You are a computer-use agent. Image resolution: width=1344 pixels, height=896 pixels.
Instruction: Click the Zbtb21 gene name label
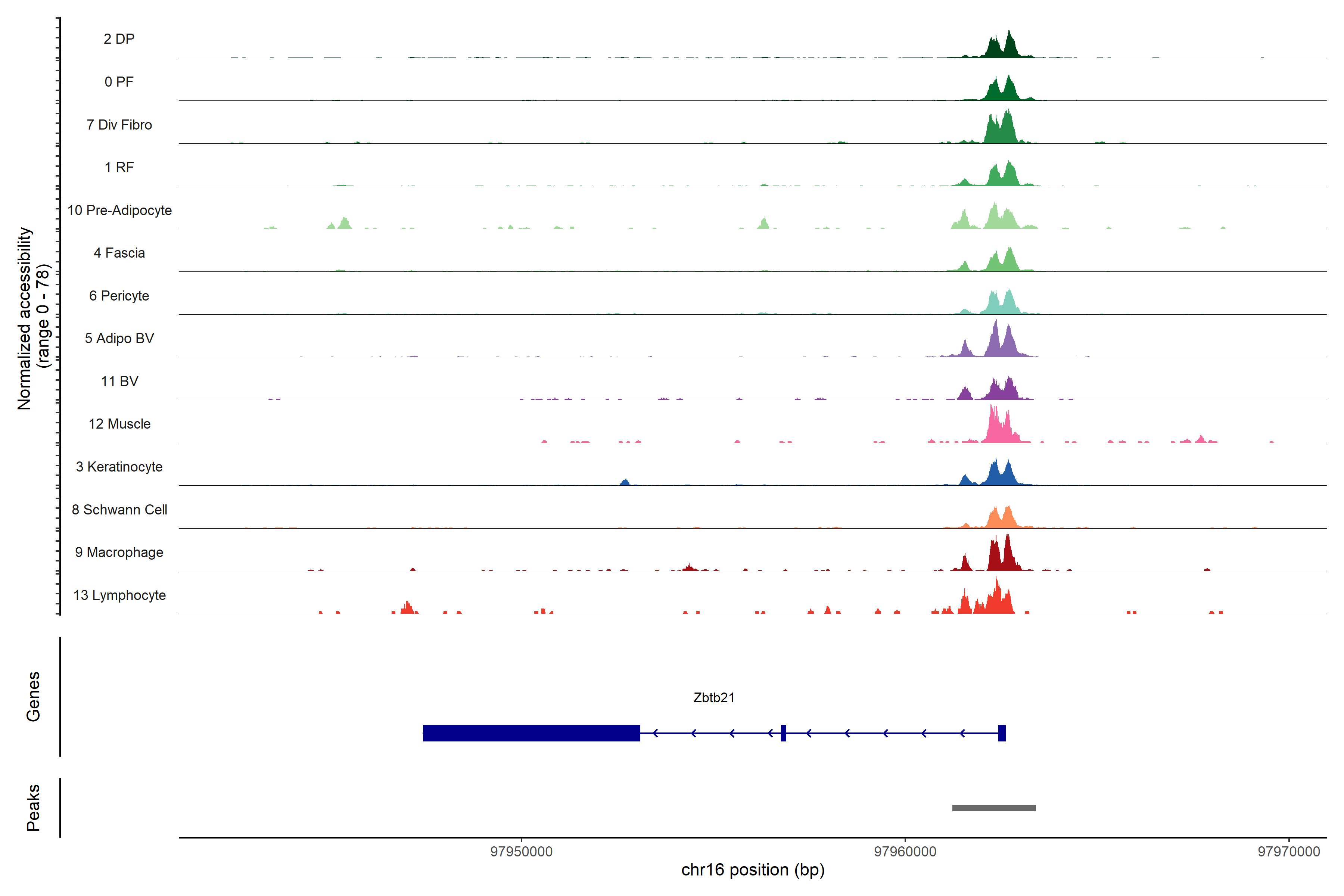point(714,697)
